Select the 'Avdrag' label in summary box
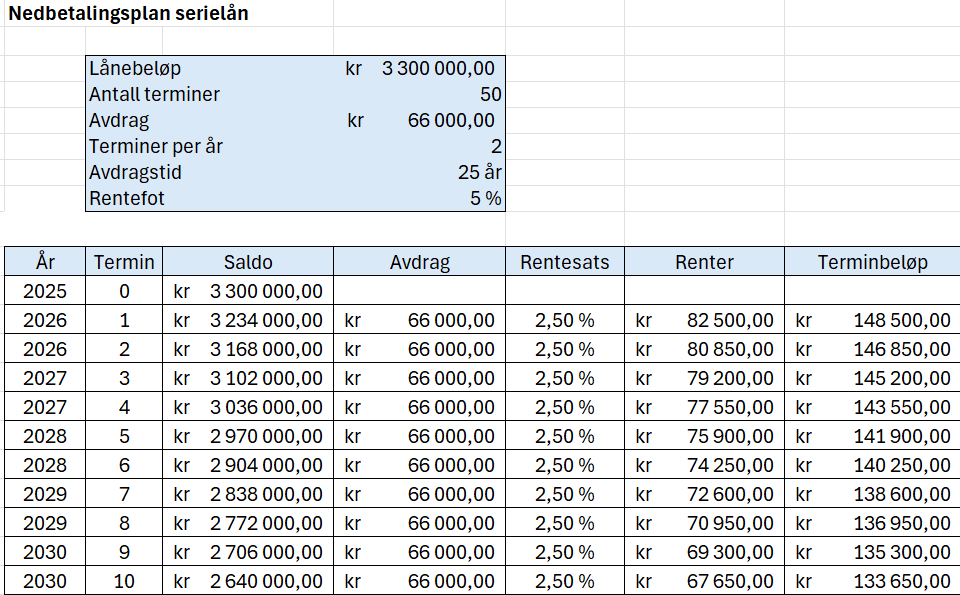 [x=119, y=121]
